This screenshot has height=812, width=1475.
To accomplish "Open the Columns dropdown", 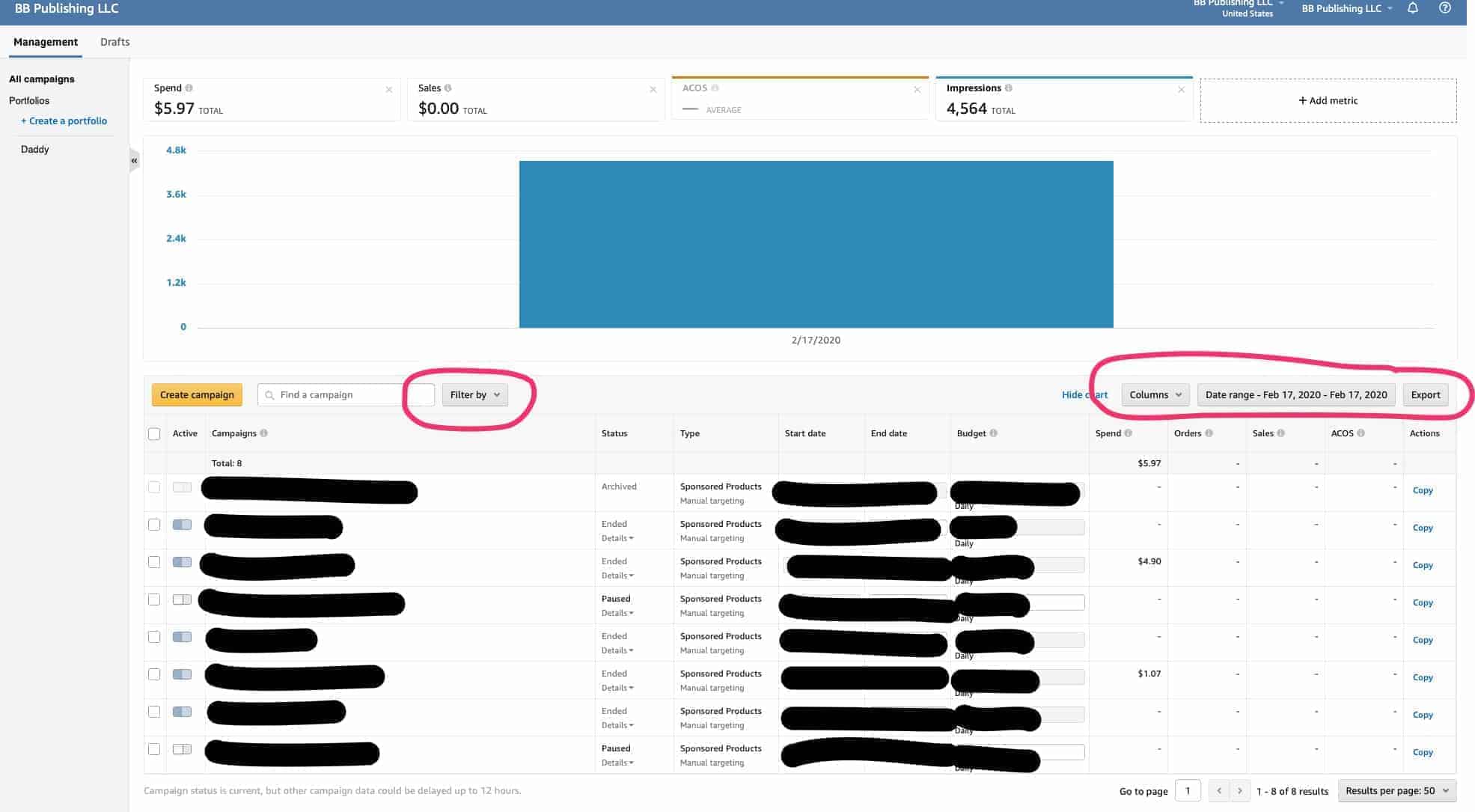I will [x=1155, y=395].
